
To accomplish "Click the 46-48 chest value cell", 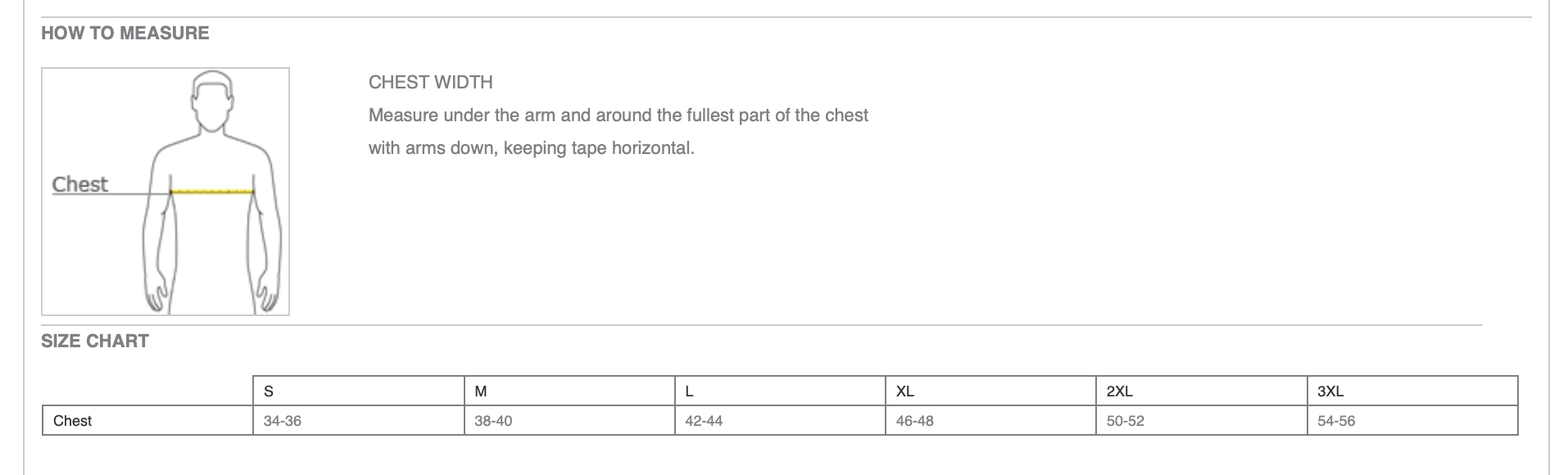I will tap(990, 420).
